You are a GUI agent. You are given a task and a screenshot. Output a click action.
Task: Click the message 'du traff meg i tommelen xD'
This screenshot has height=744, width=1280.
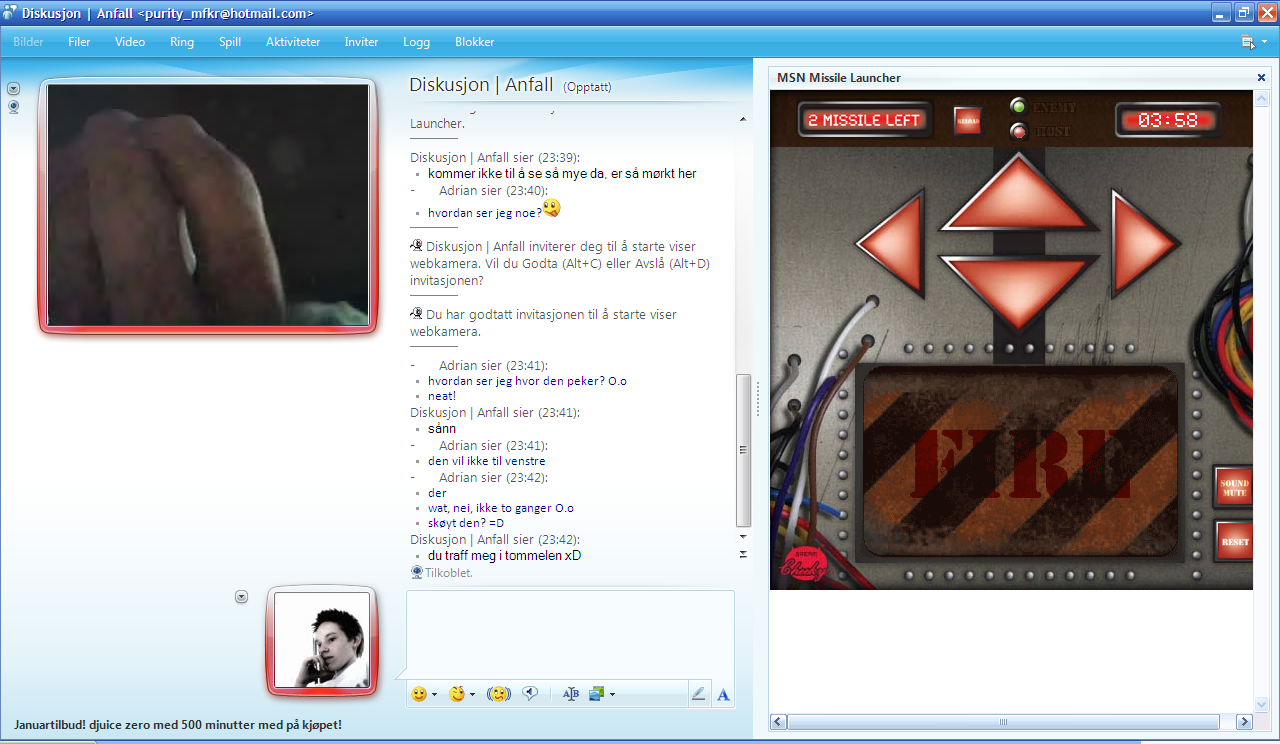point(504,555)
